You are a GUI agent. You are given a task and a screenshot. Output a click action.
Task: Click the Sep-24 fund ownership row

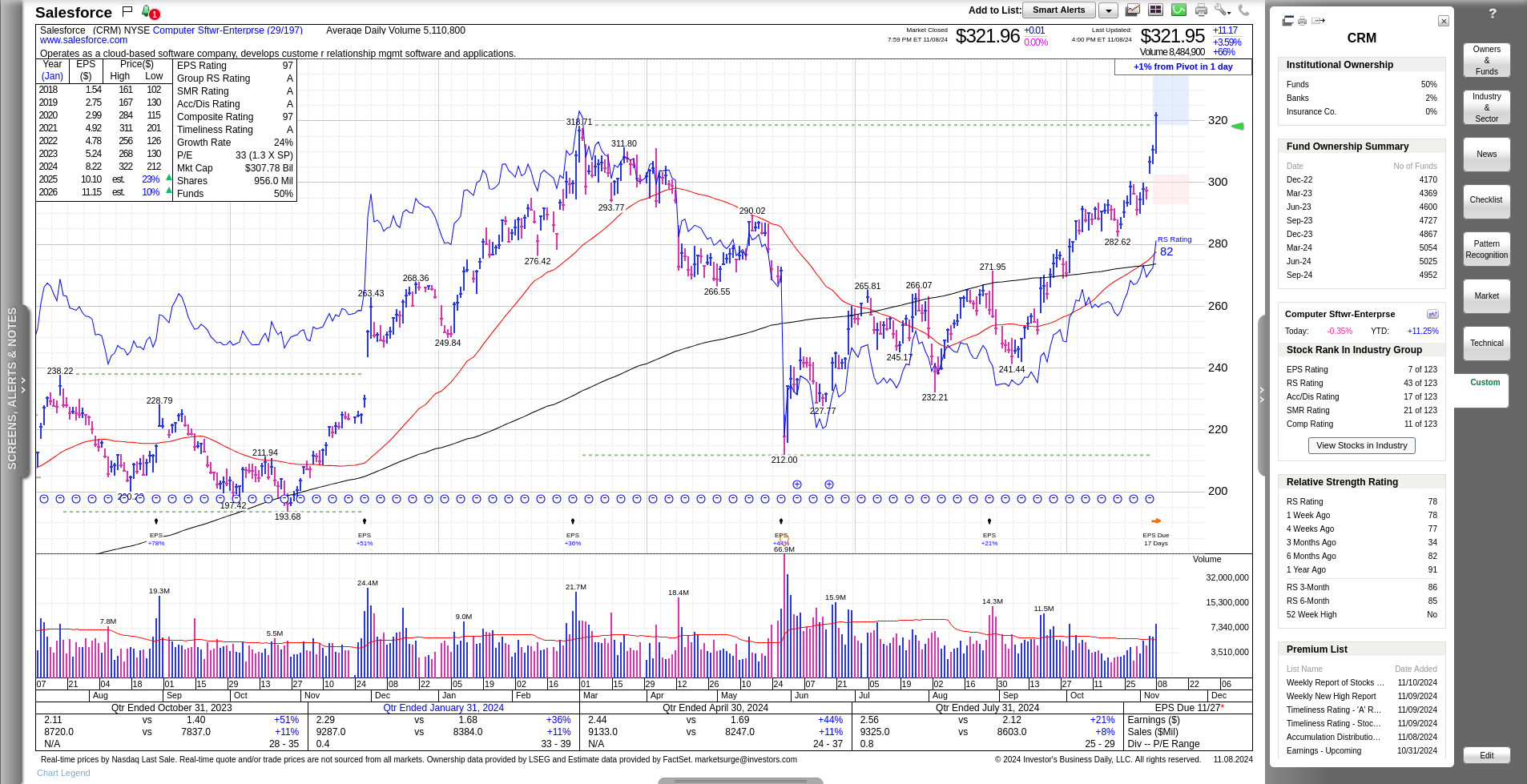pos(1361,275)
